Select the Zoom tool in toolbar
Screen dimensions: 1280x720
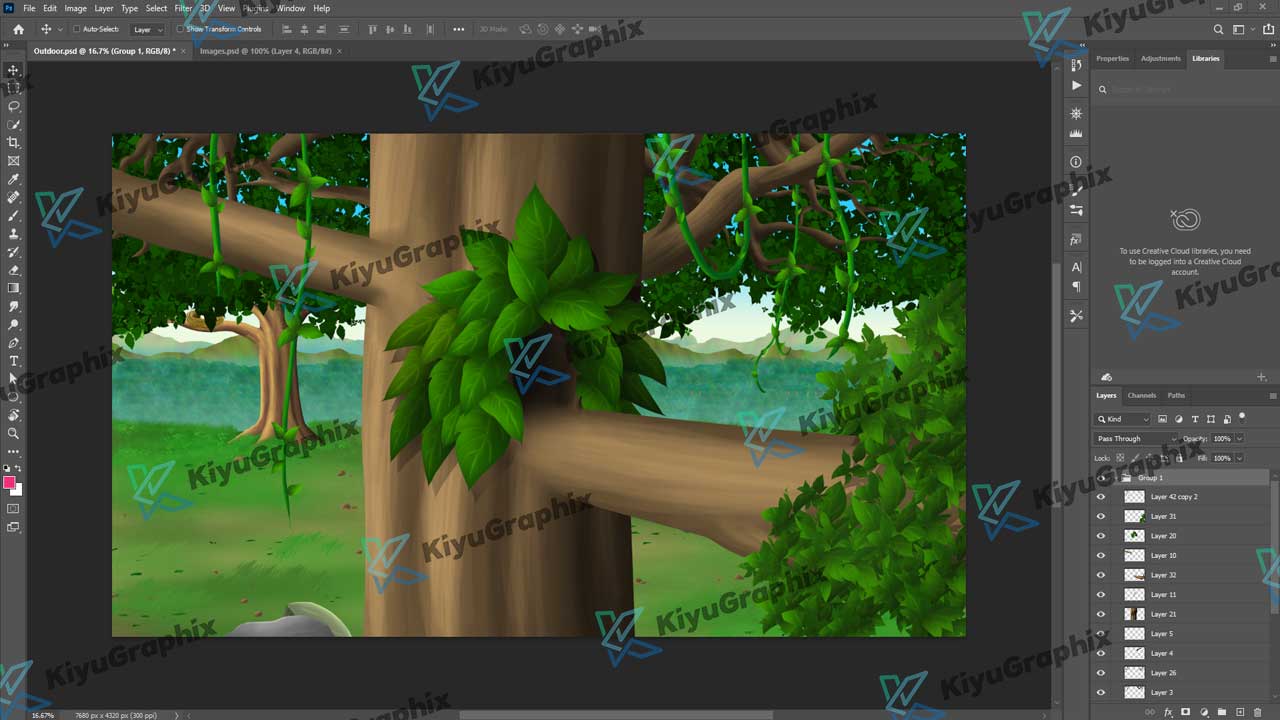14,433
